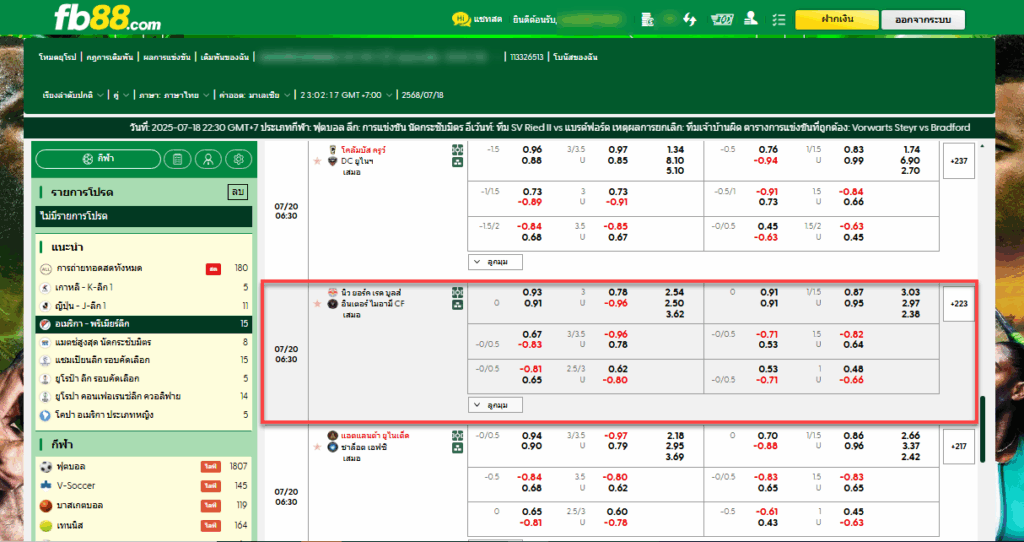
Task: Select โคปา อเมริกา ประเภทหญิง league
Action: click(x=144, y=415)
